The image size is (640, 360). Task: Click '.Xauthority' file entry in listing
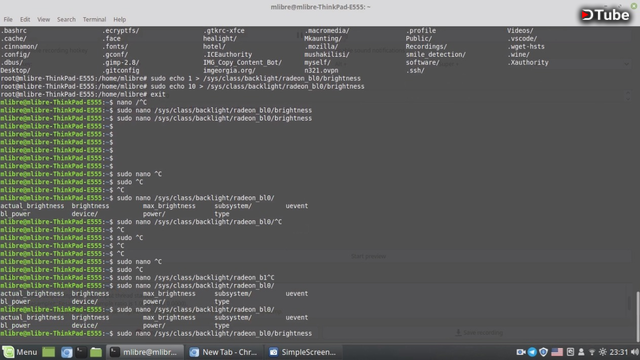(528, 62)
